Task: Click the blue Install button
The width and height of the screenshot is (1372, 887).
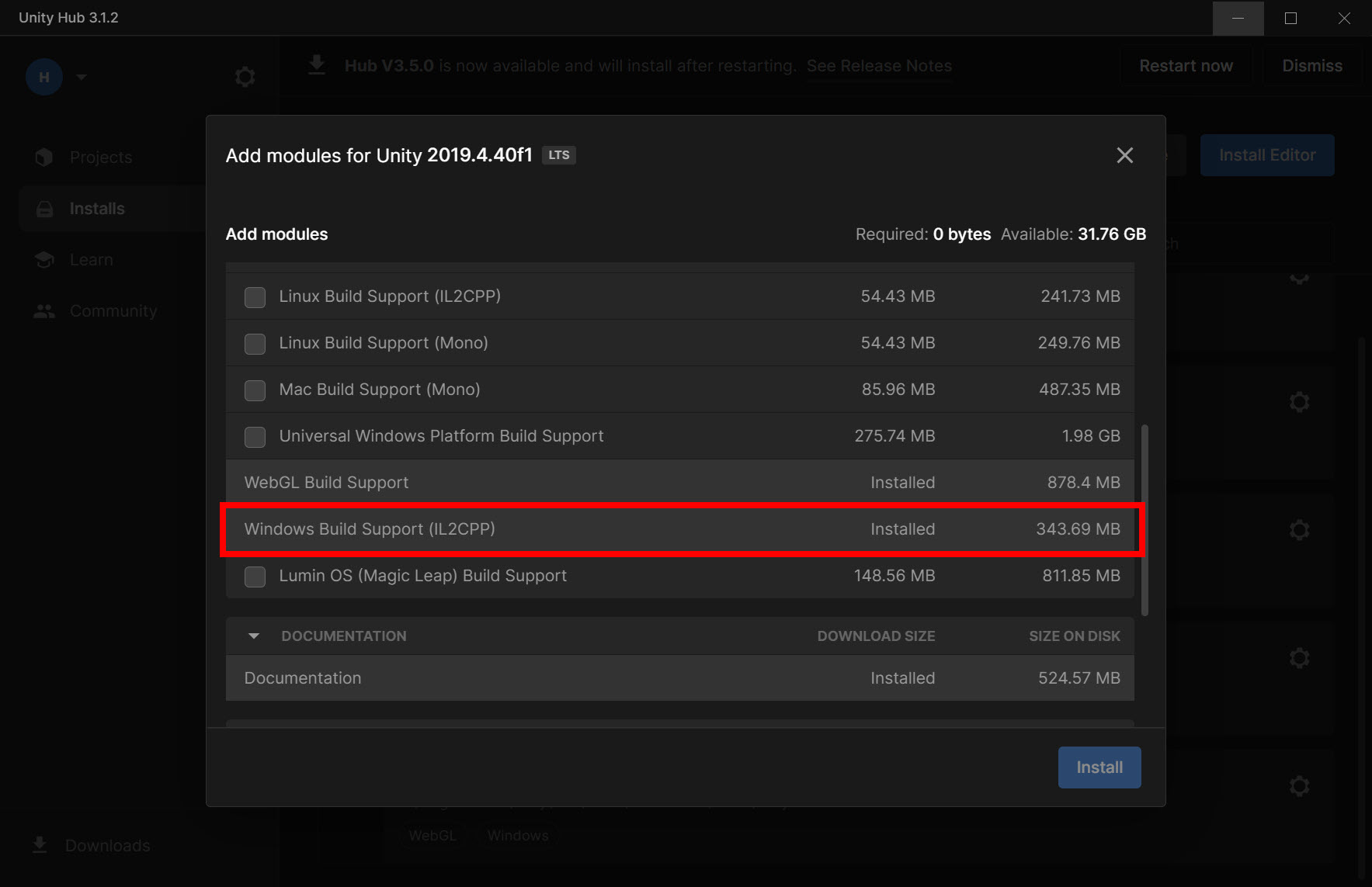Action: tap(1099, 767)
